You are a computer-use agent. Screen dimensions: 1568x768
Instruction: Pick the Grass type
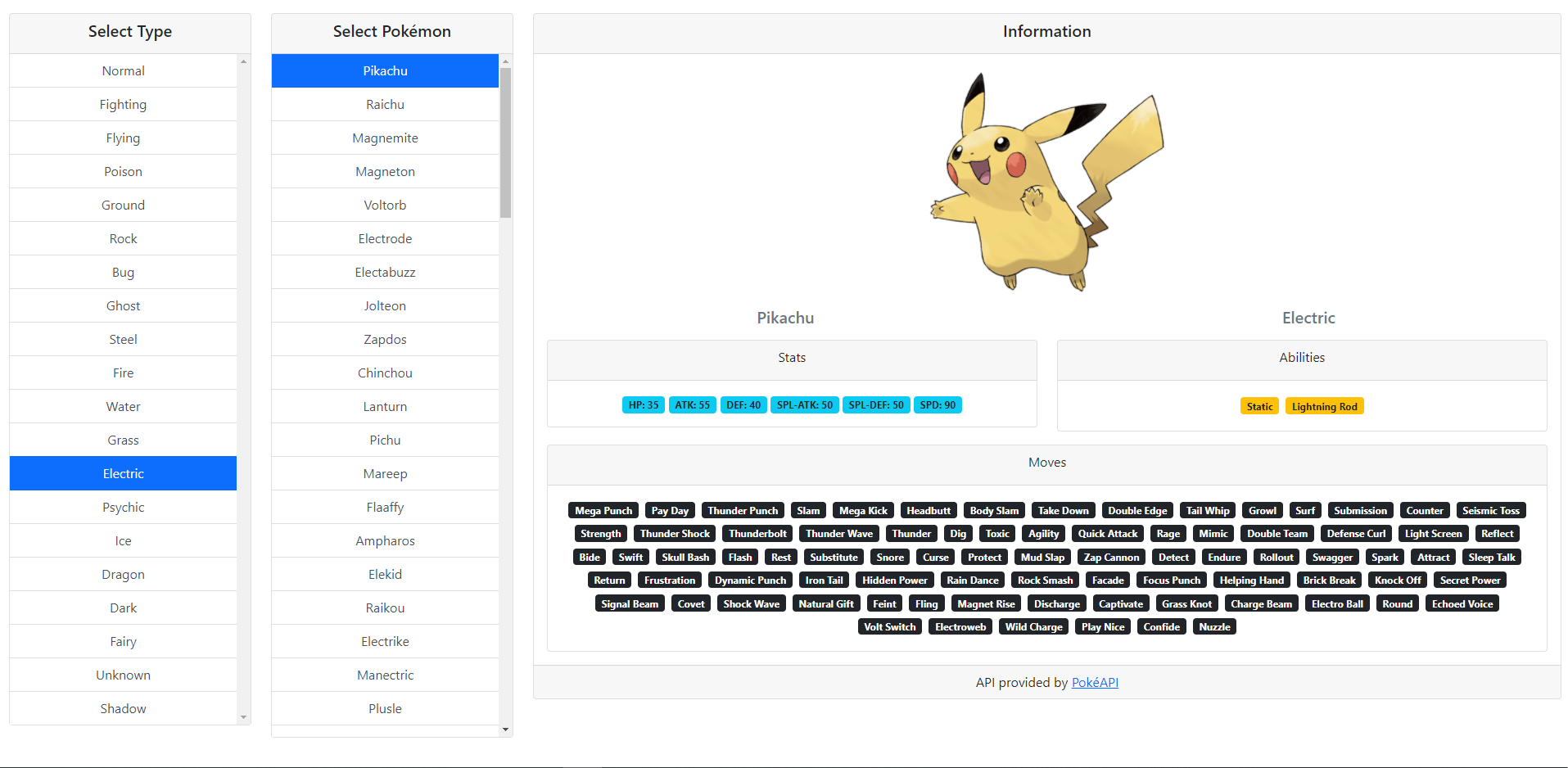click(123, 440)
